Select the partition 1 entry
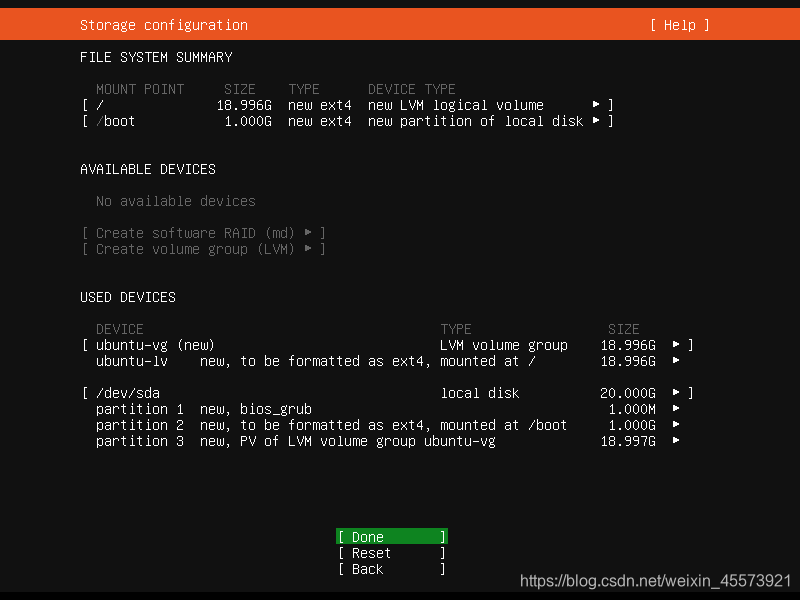800x600 pixels. pyautogui.click(x=140, y=409)
